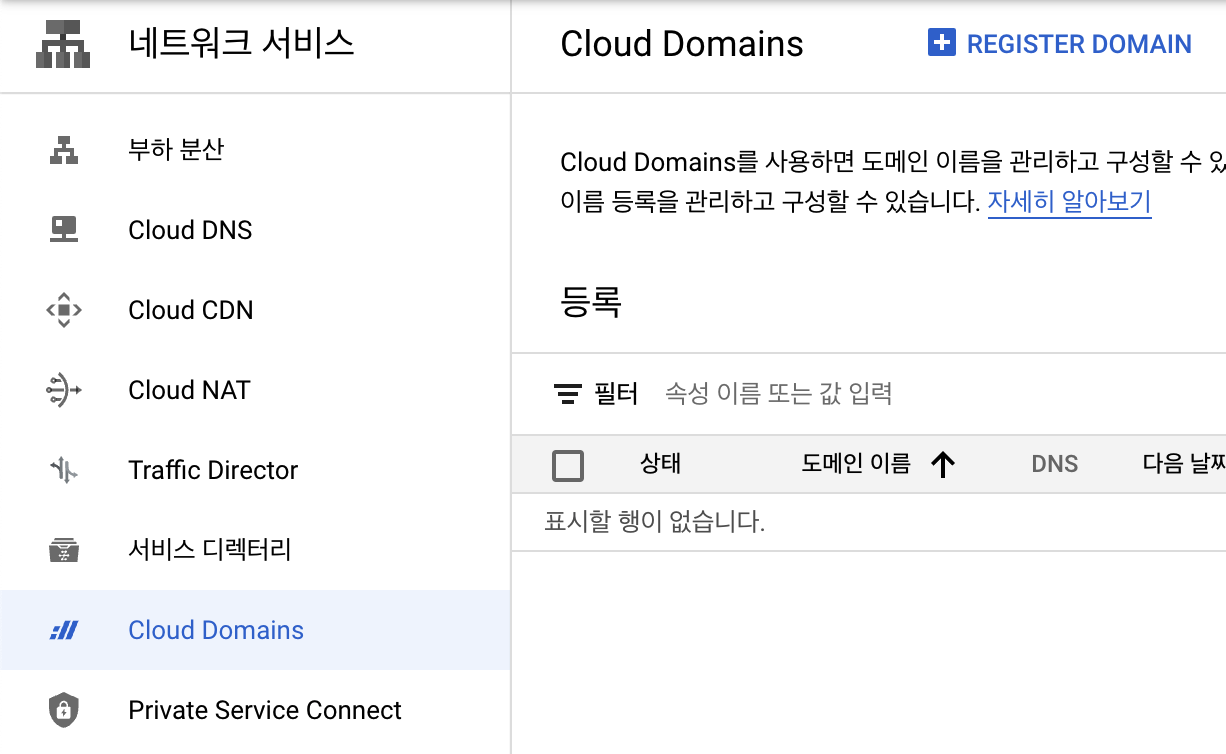1226x754 pixels.
Task: Click the 등록 section heading
Action: click(592, 301)
